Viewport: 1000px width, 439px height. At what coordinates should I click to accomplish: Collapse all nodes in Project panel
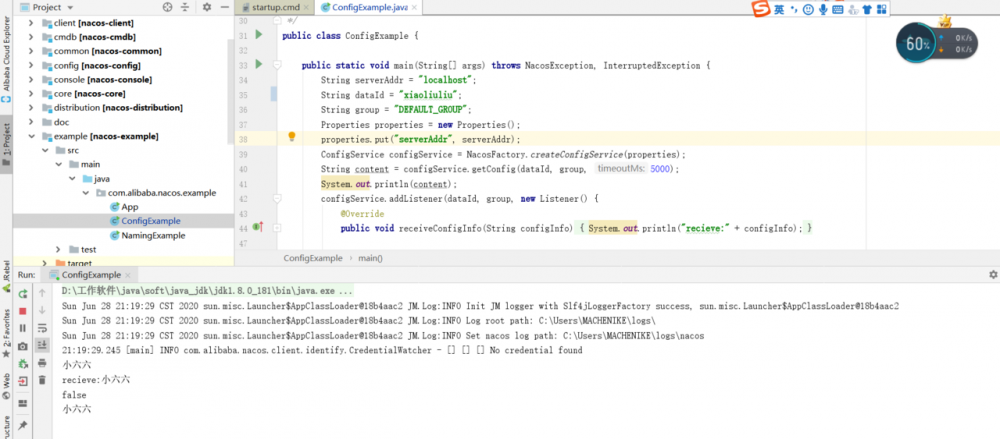click(185, 7)
